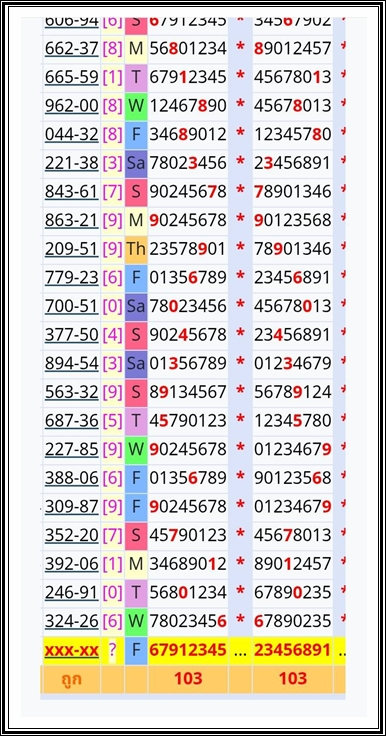Select the number sequence 90245678 for 863-21
Image resolution: width=386 pixels, height=736 pixels.
click(188, 220)
